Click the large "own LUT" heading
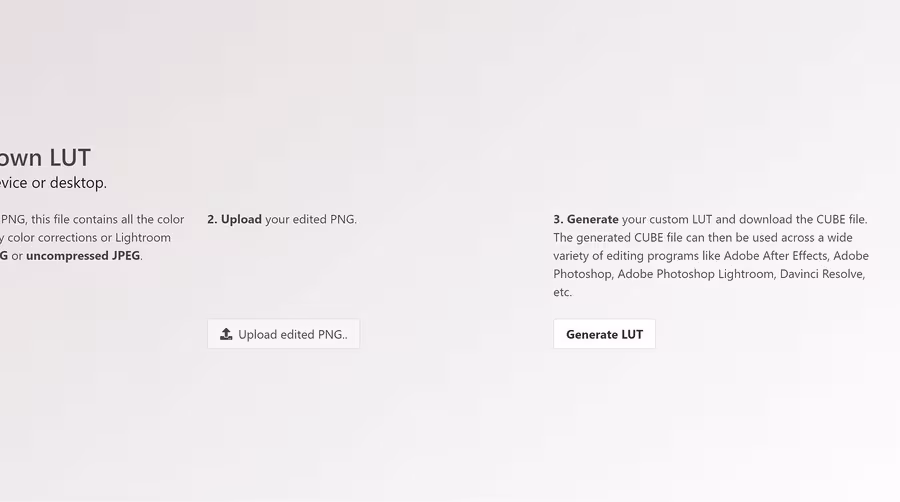 (x=46, y=157)
